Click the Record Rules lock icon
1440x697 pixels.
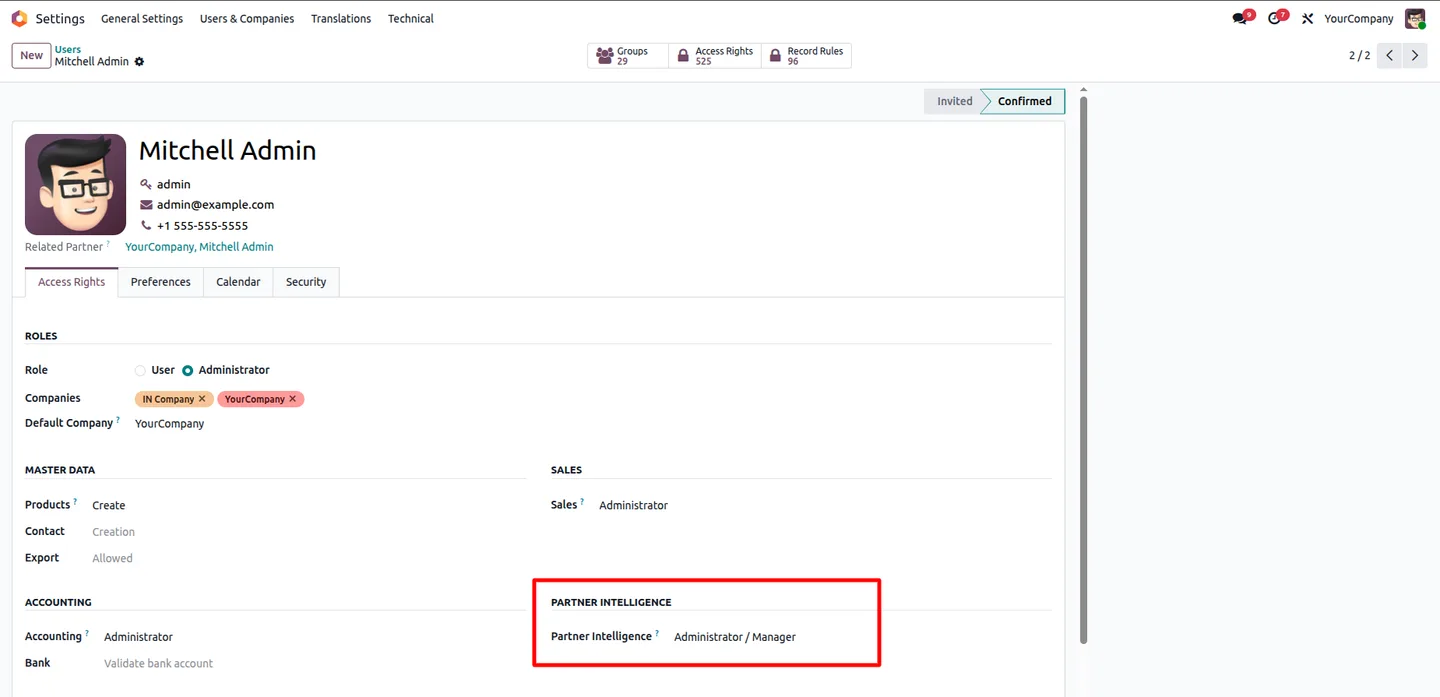click(775, 56)
